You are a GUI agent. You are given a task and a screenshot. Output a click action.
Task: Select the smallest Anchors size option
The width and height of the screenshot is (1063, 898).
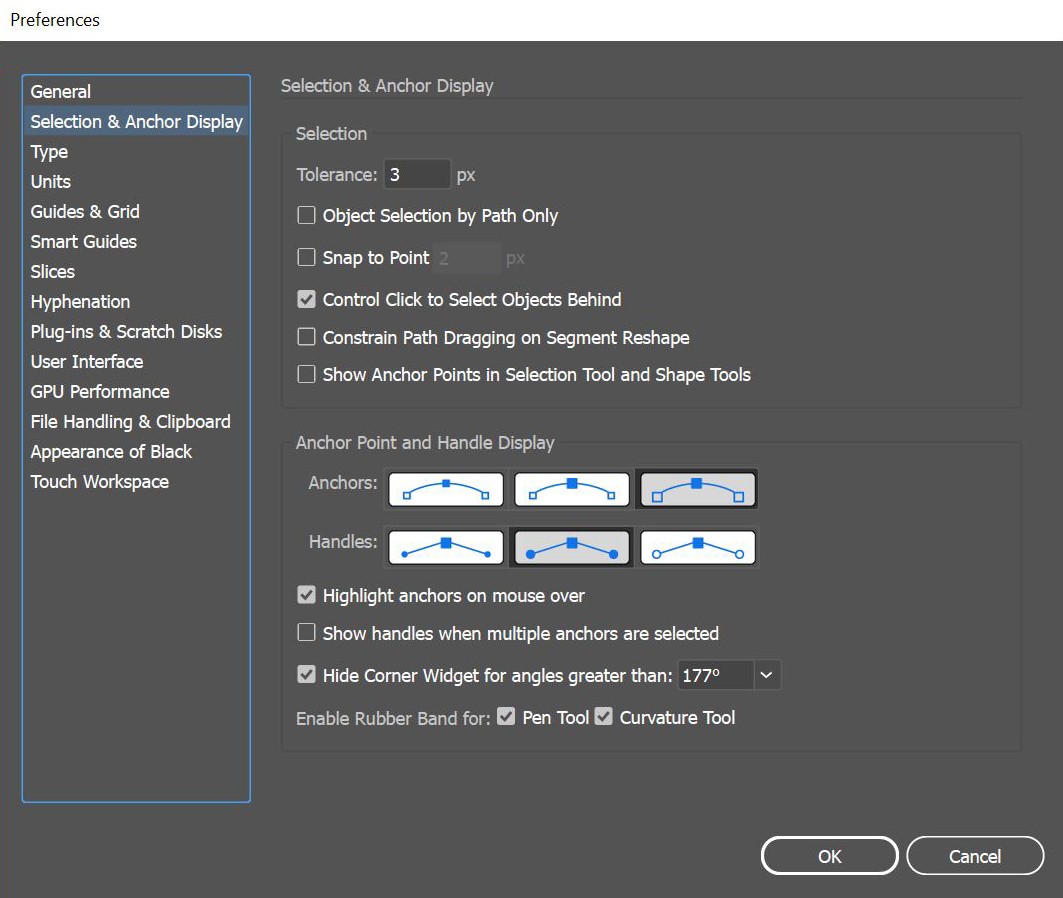point(445,489)
